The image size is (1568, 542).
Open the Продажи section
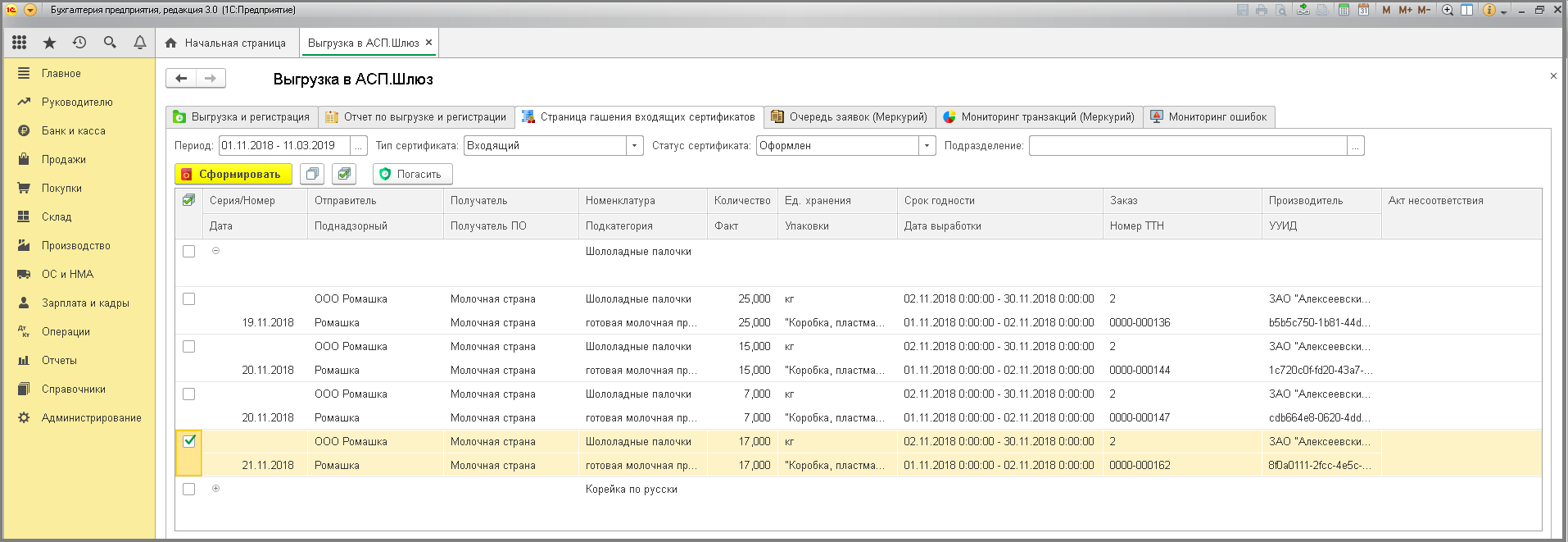pos(79,159)
